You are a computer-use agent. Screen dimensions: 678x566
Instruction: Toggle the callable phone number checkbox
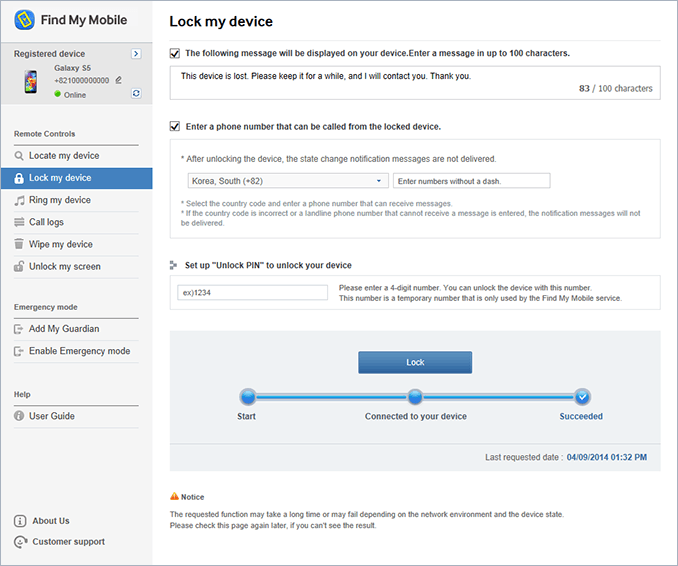[x=175, y=127]
